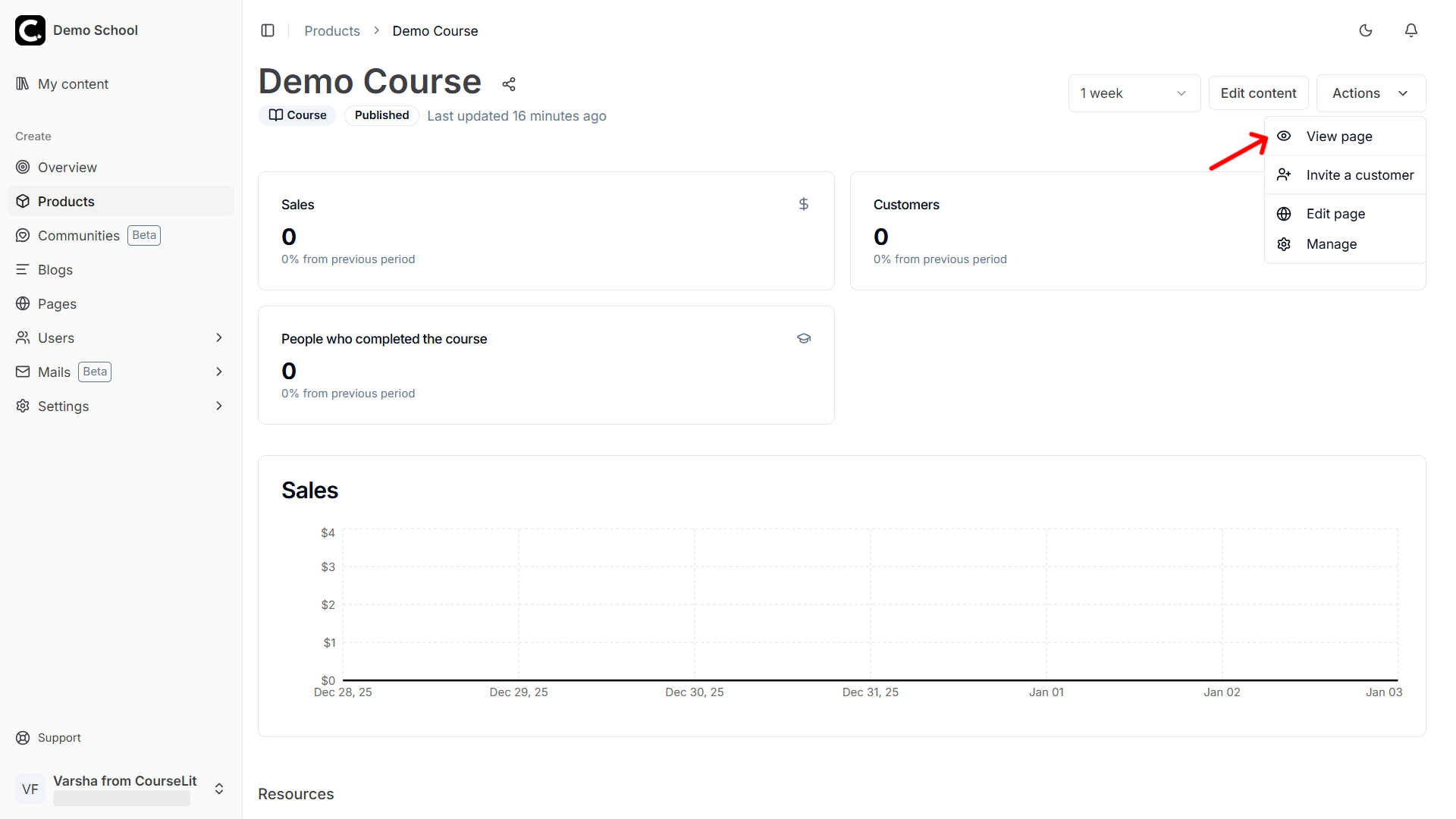
Task: Expand the Settings section chevron
Action: [x=219, y=406]
